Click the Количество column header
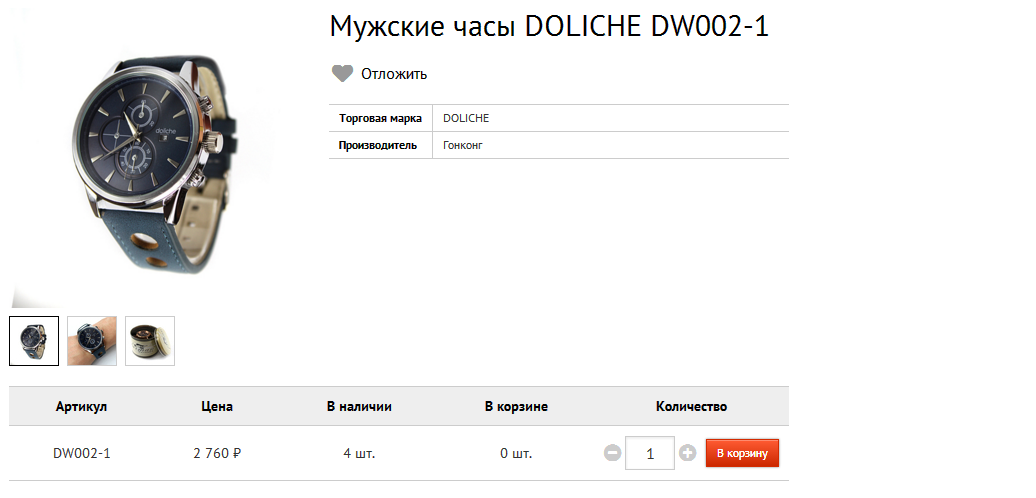1036x498 pixels. click(x=691, y=406)
